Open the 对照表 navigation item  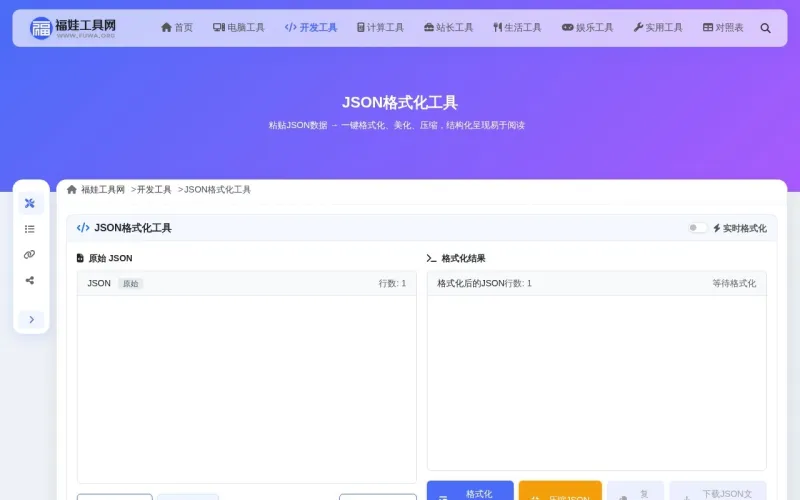[x=723, y=28]
